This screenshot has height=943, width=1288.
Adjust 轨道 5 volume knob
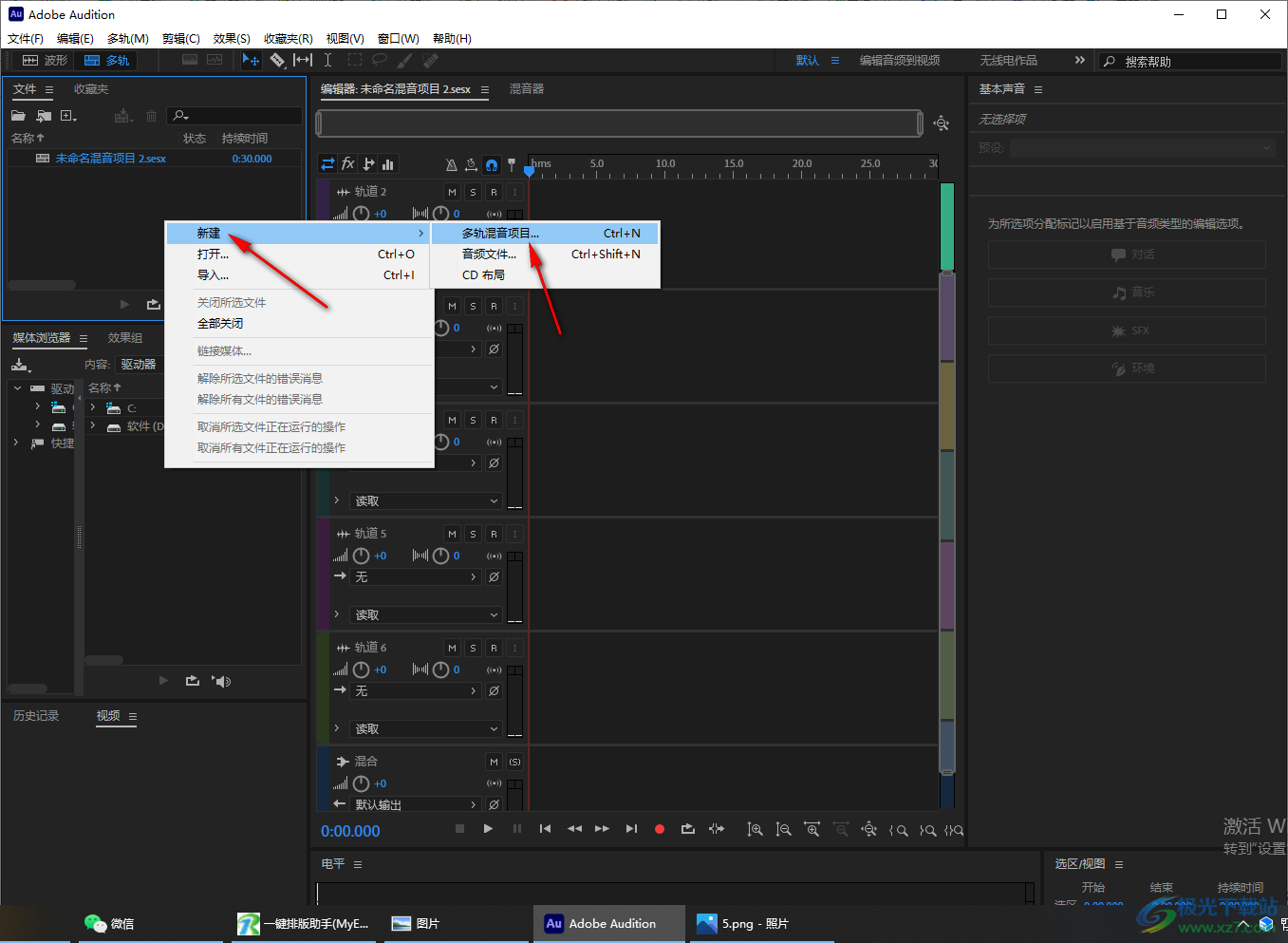pos(361,556)
